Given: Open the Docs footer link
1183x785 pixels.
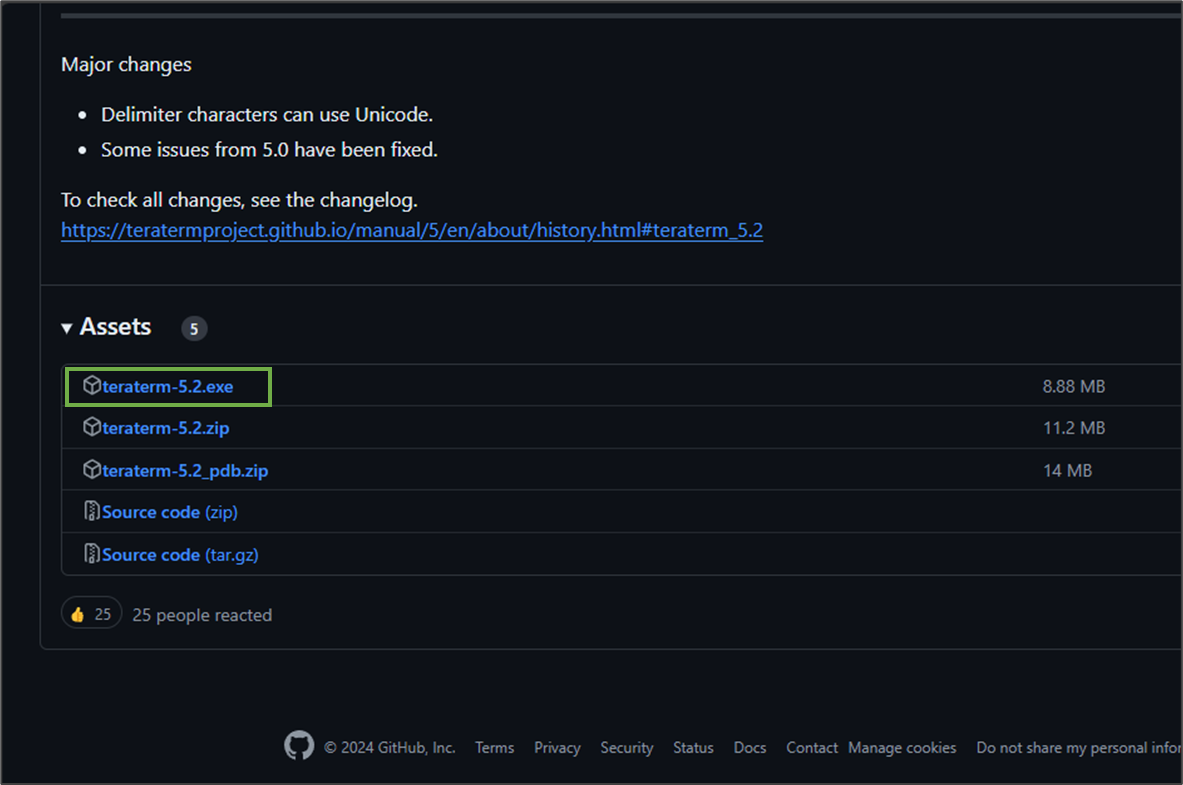Looking at the screenshot, I should (x=749, y=747).
